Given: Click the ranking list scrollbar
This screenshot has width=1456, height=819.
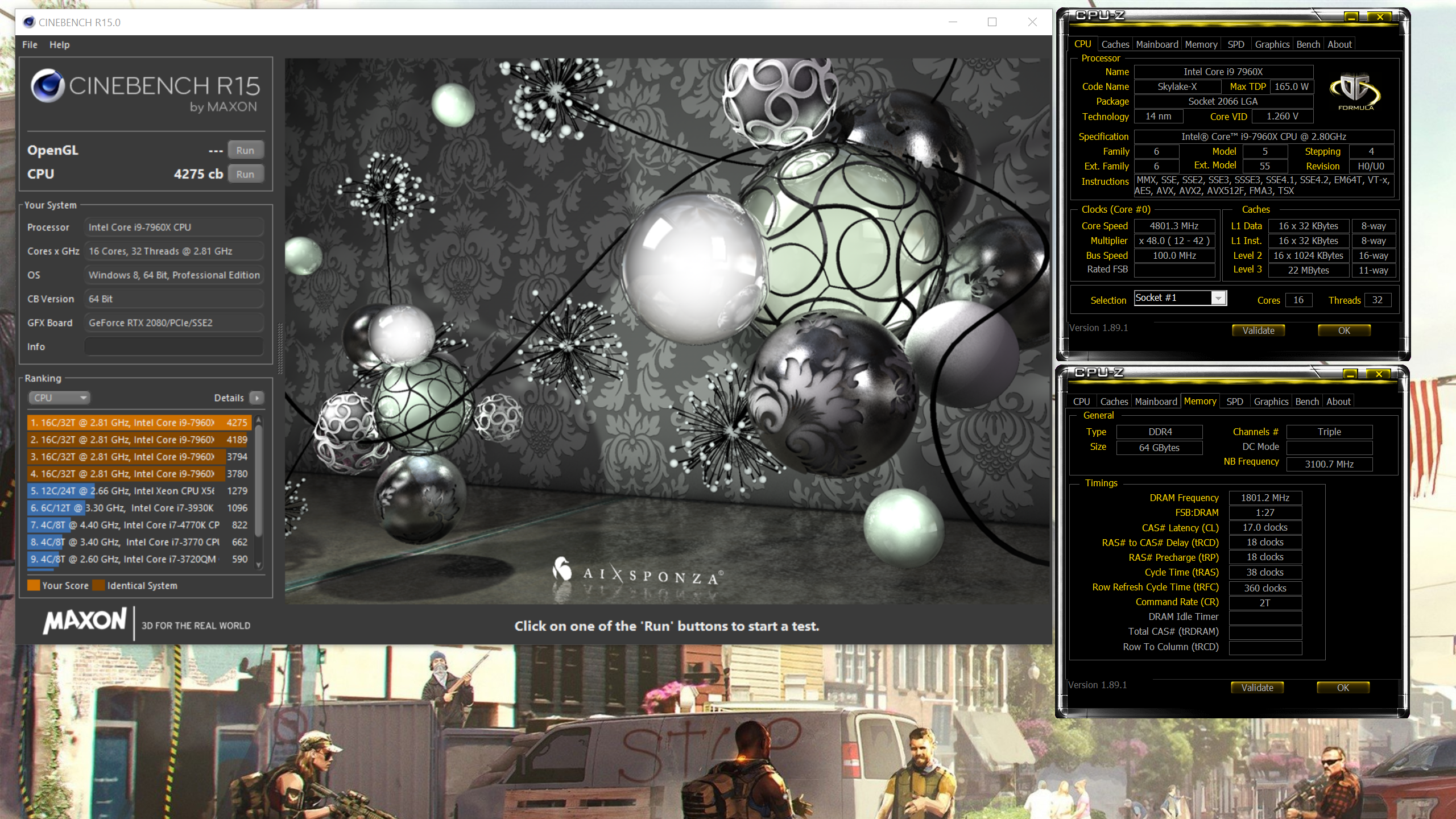Looking at the screenshot, I should pos(259,481).
